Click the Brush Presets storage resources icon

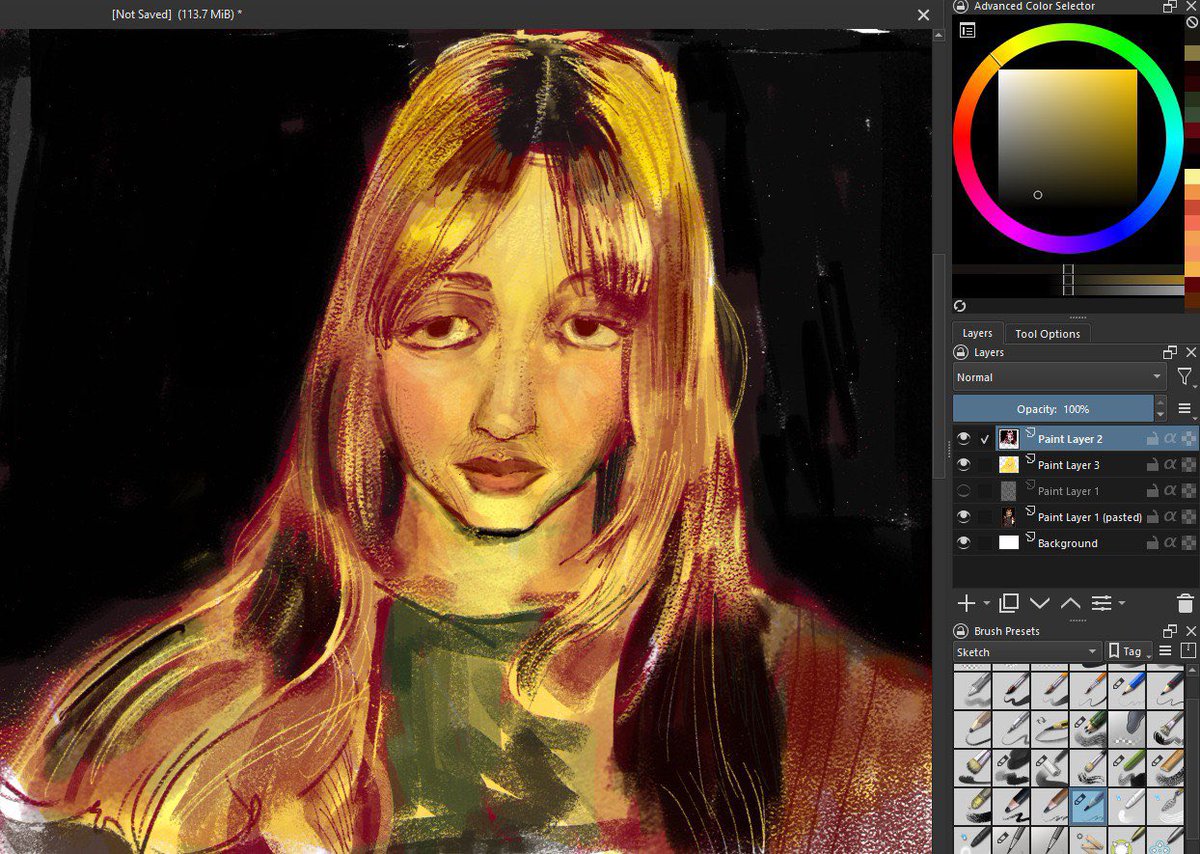(x=1188, y=651)
